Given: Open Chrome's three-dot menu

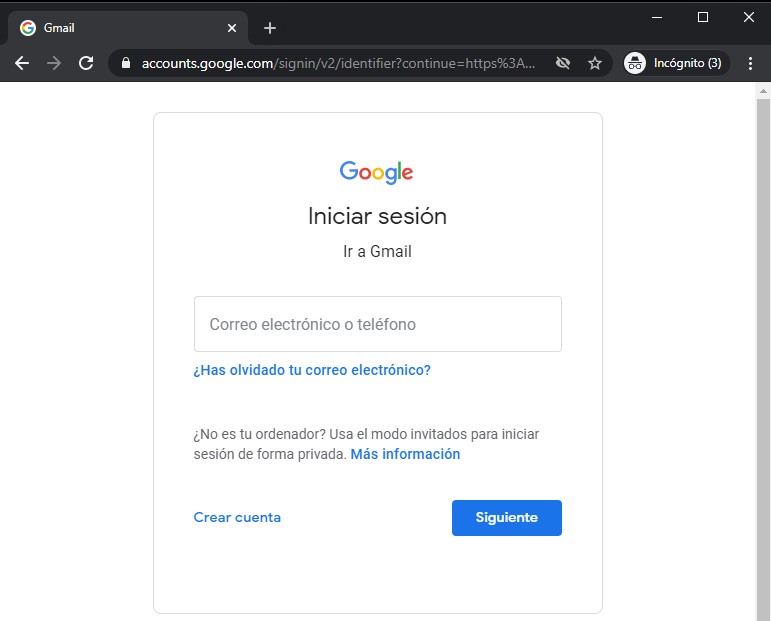Looking at the screenshot, I should point(750,63).
